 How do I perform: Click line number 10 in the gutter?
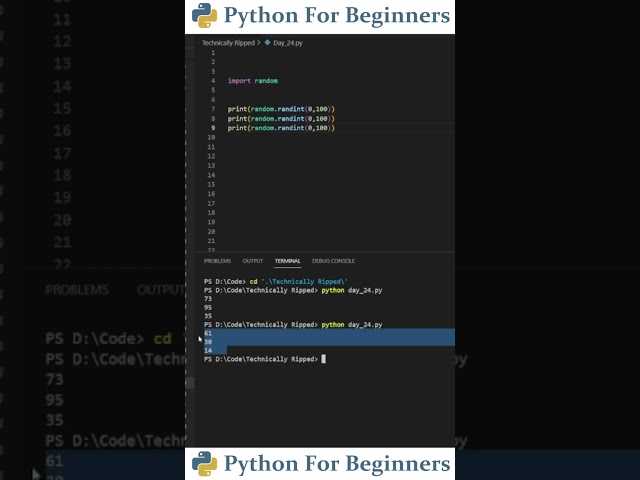point(211,138)
